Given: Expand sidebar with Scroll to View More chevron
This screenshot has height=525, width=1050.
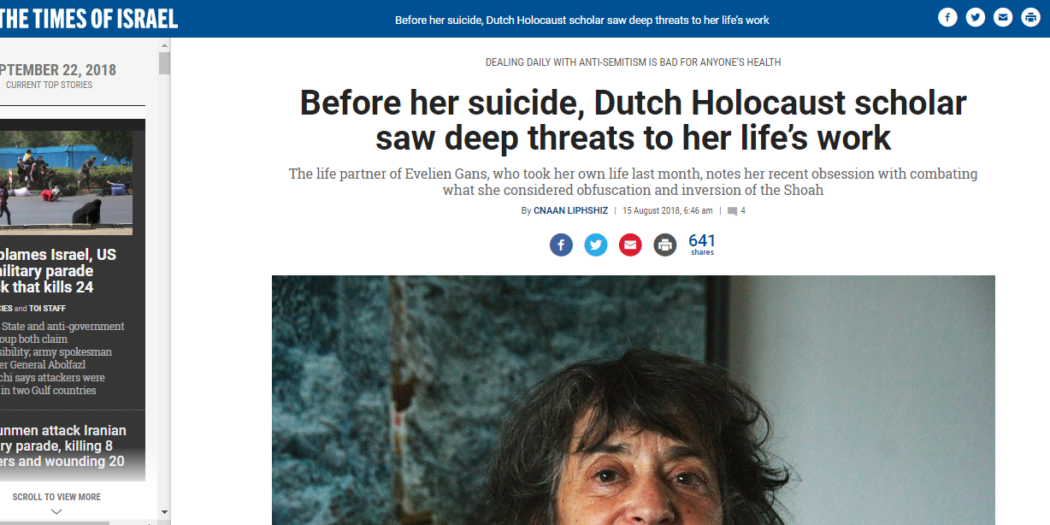Looking at the screenshot, I should click(56, 512).
